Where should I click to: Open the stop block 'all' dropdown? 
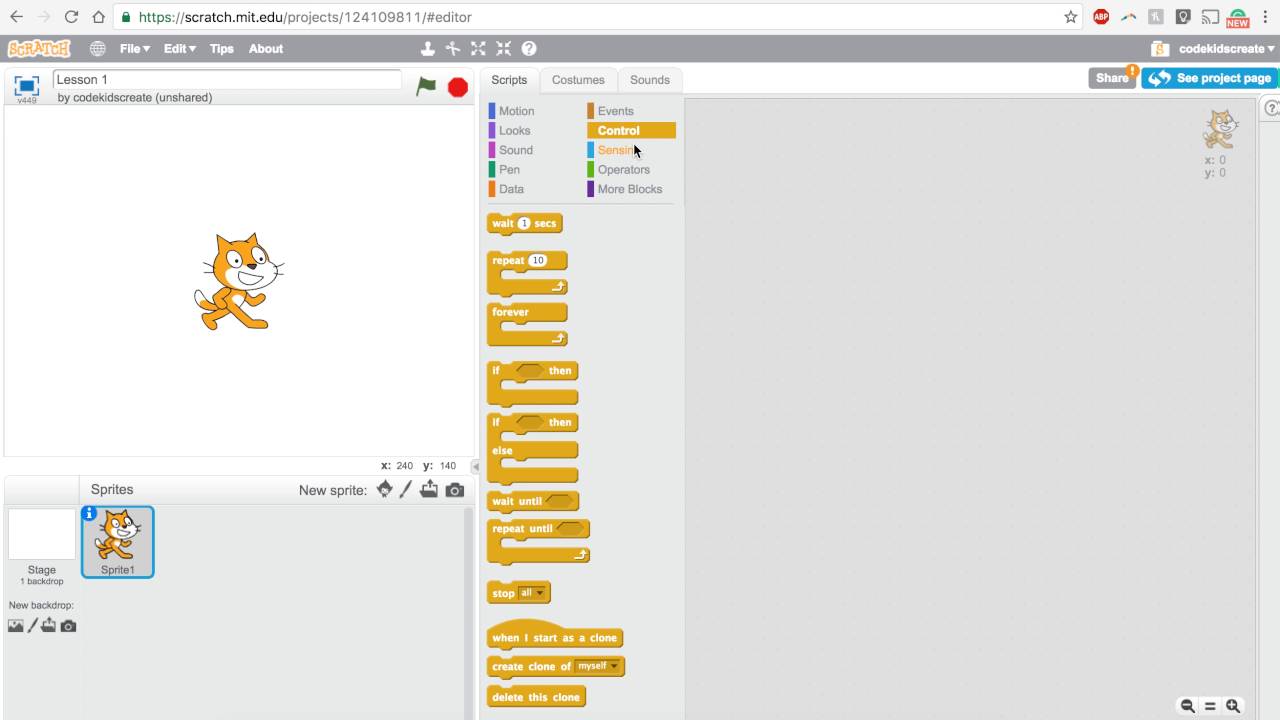coord(533,593)
